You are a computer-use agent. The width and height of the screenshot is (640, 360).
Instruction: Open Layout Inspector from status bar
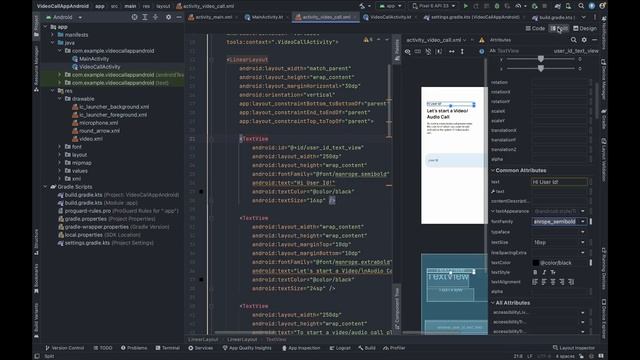(573, 348)
